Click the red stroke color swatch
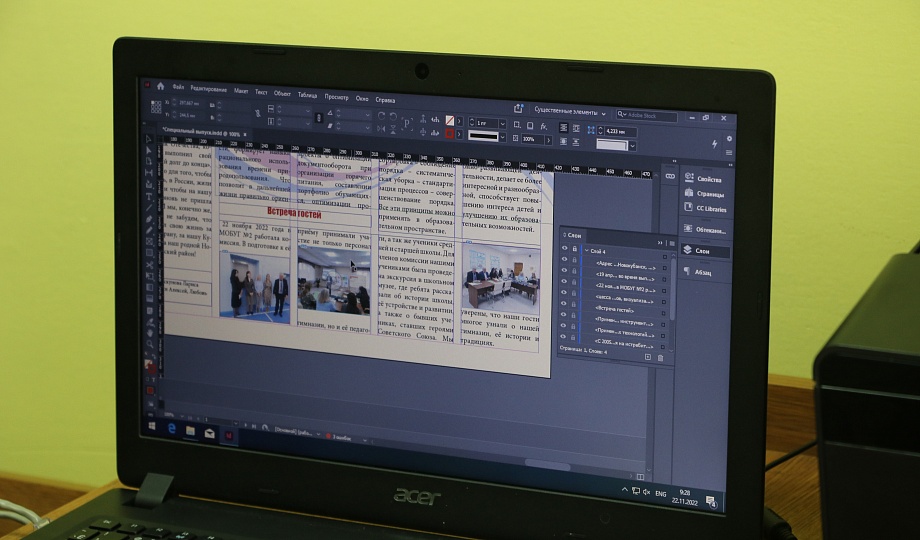920x540 pixels. click(x=449, y=134)
